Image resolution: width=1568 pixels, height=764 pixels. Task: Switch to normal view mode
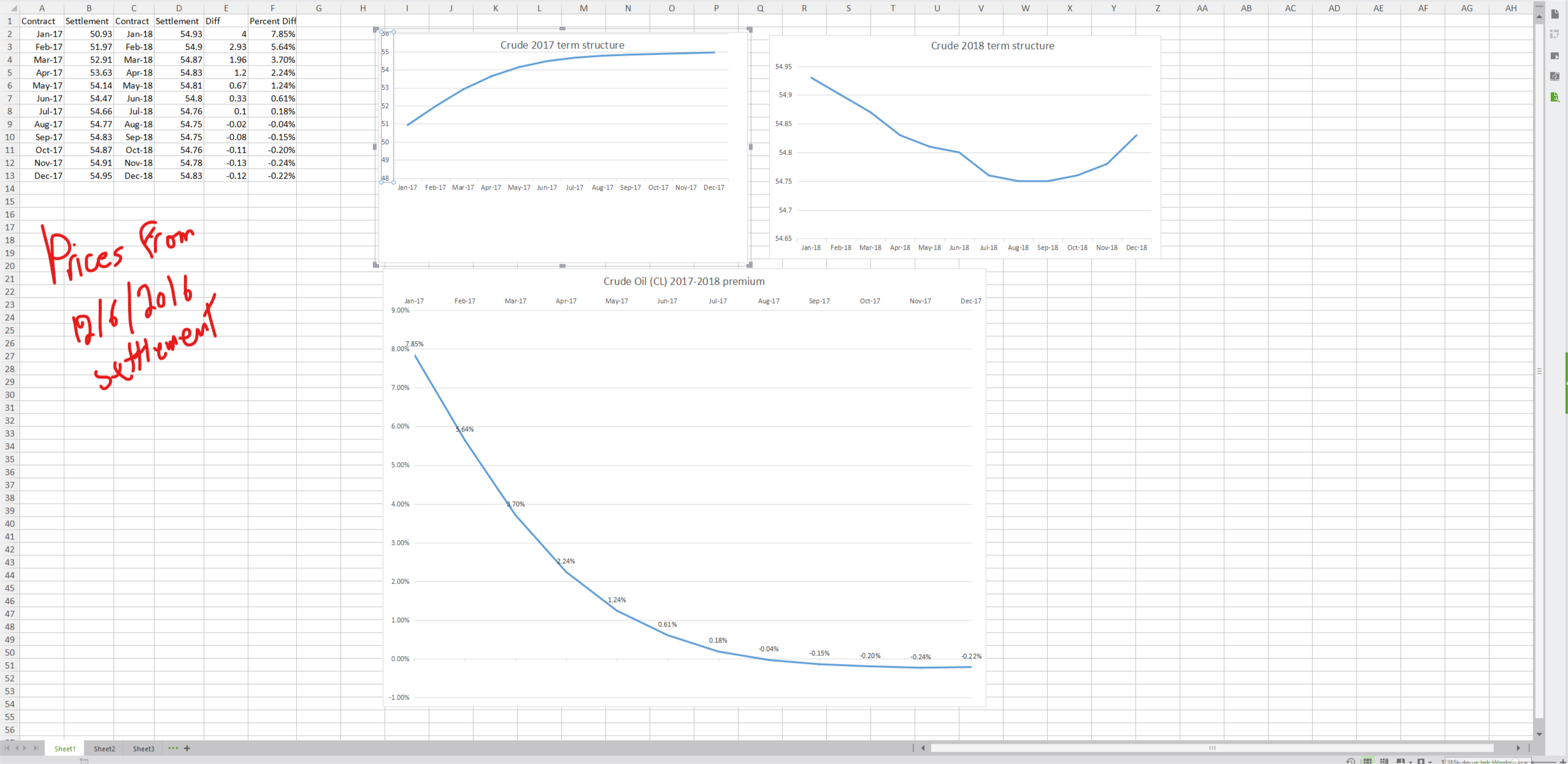pyautogui.click(x=1367, y=762)
